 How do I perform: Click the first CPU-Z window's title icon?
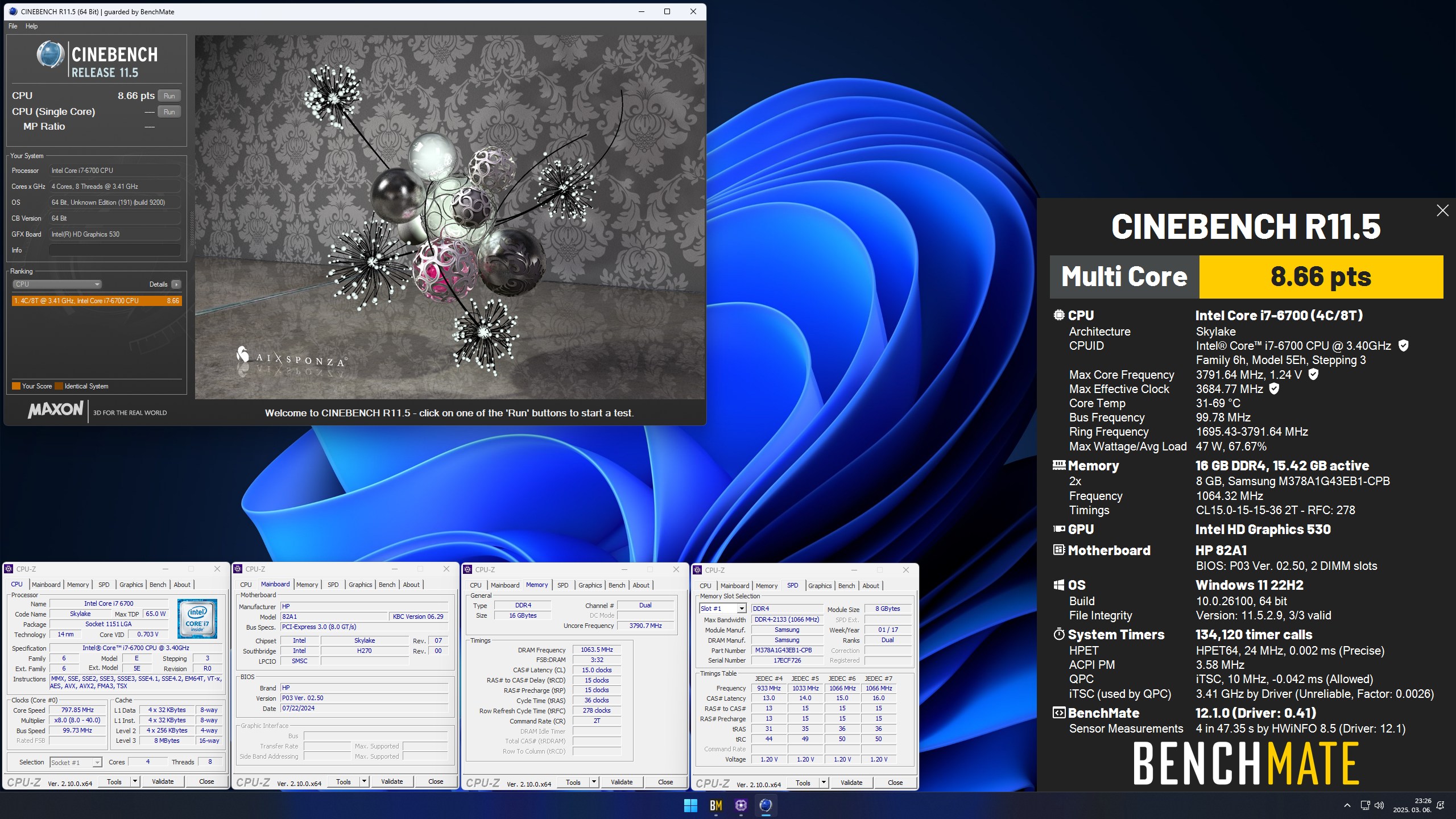tap(9, 569)
